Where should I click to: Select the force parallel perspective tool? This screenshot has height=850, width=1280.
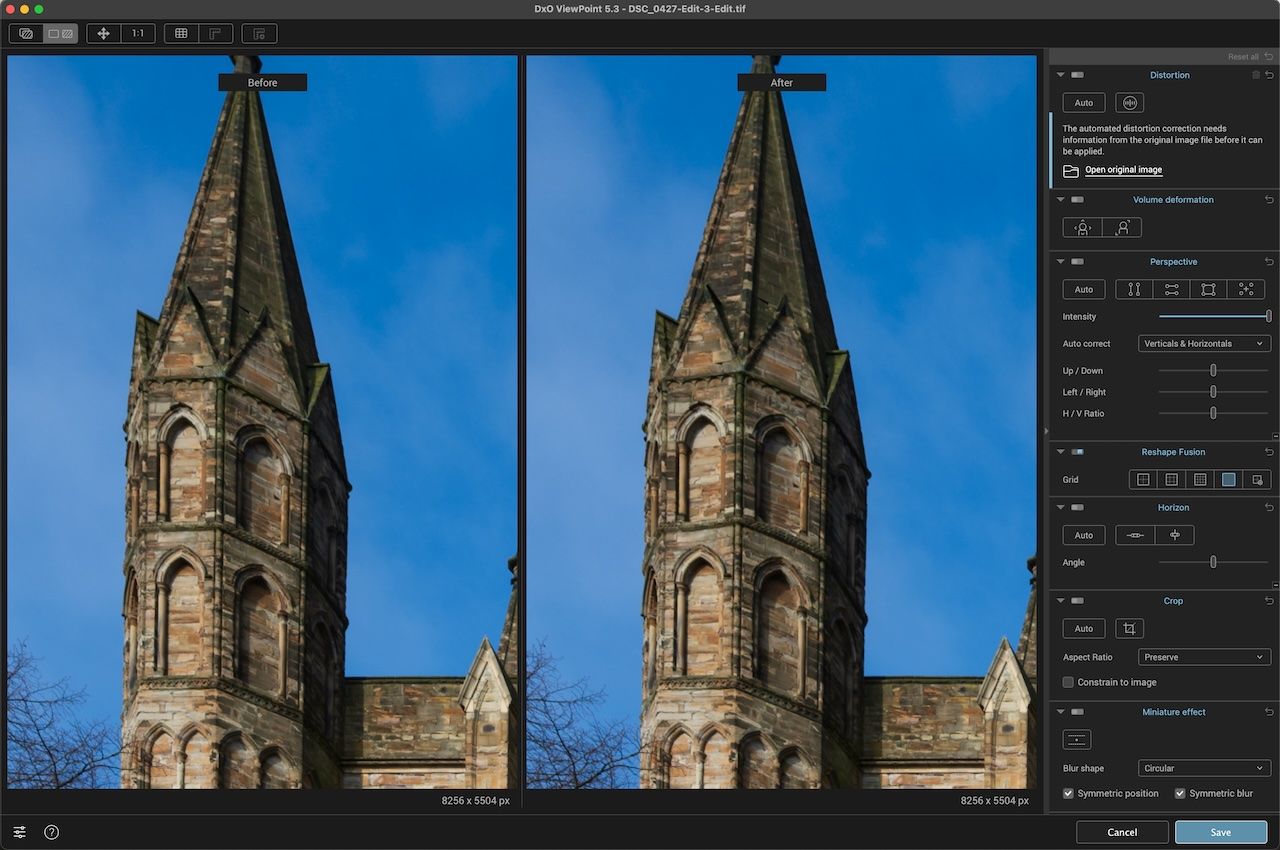[1133, 289]
